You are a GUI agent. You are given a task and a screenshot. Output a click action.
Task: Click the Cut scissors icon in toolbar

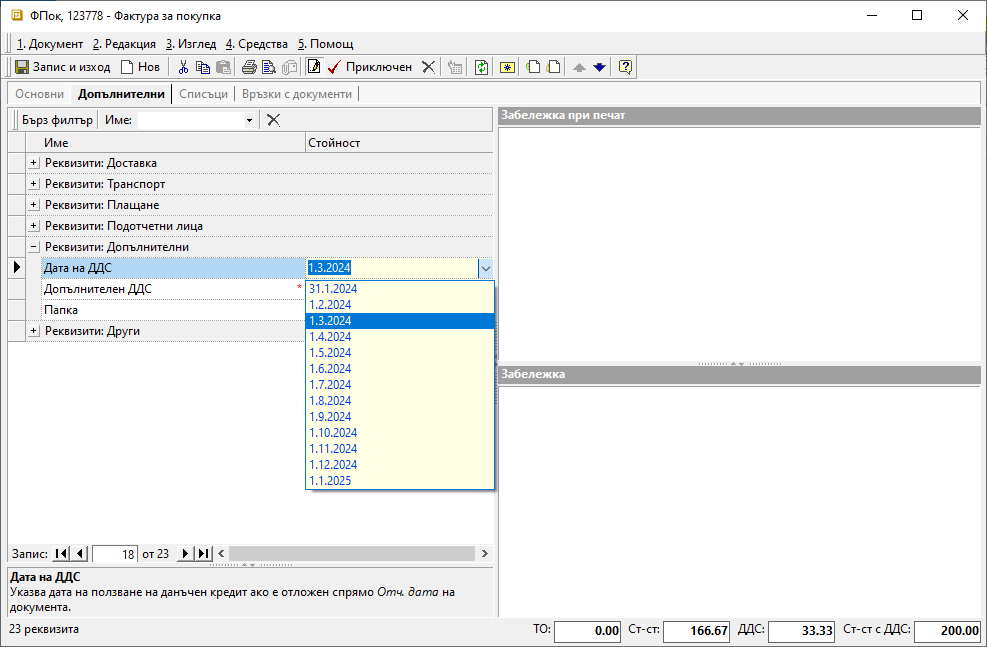[x=183, y=67]
